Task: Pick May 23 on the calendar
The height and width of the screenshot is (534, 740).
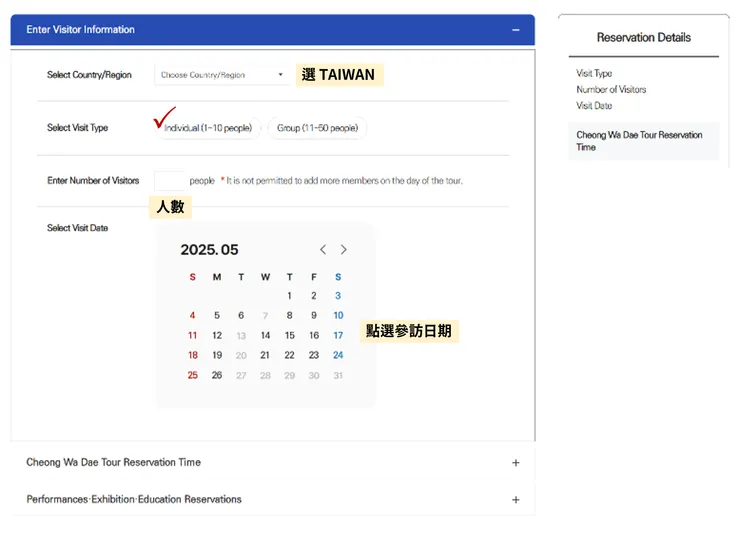Action: coord(314,355)
